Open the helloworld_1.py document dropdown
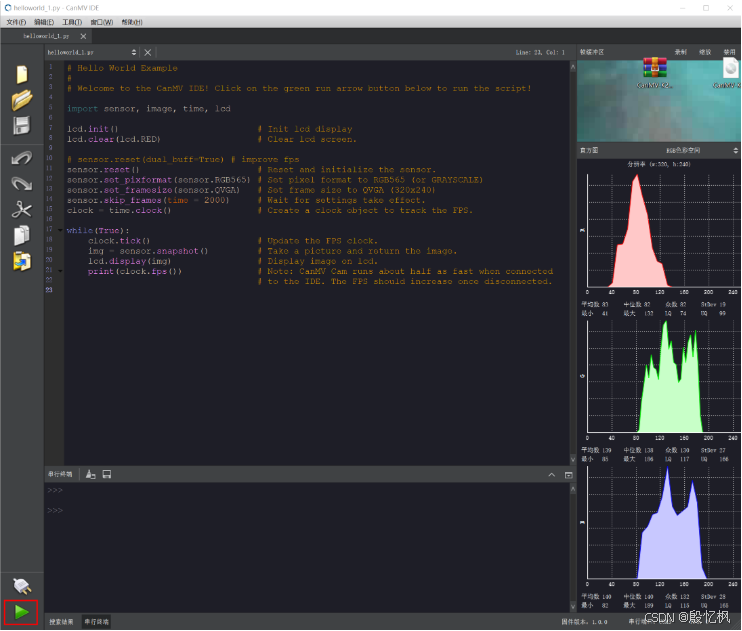Image resolution: width=742 pixels, height=631 pixels. click(x=92, y=53)
